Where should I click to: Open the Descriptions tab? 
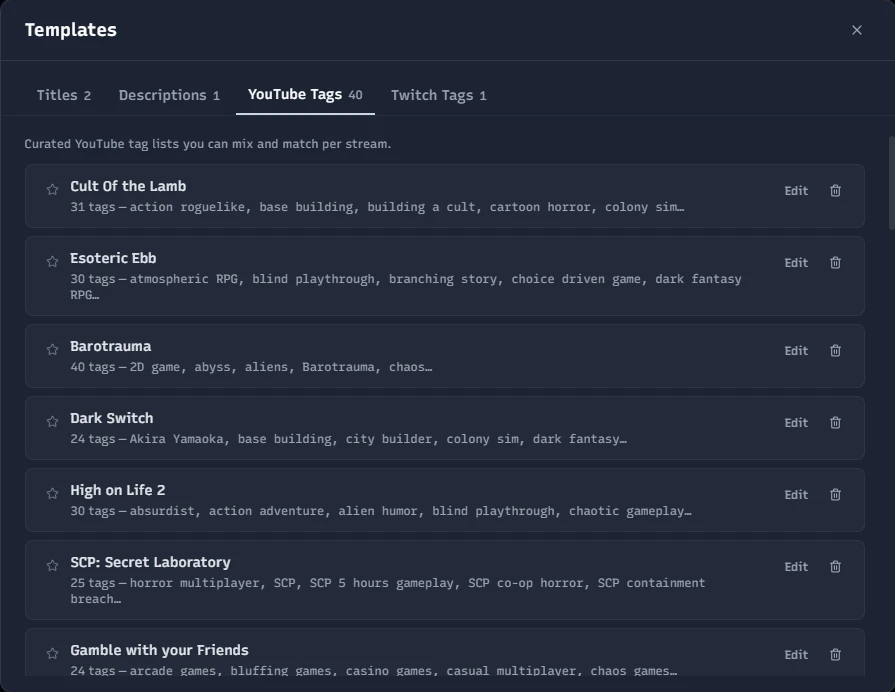coord(169,95)
